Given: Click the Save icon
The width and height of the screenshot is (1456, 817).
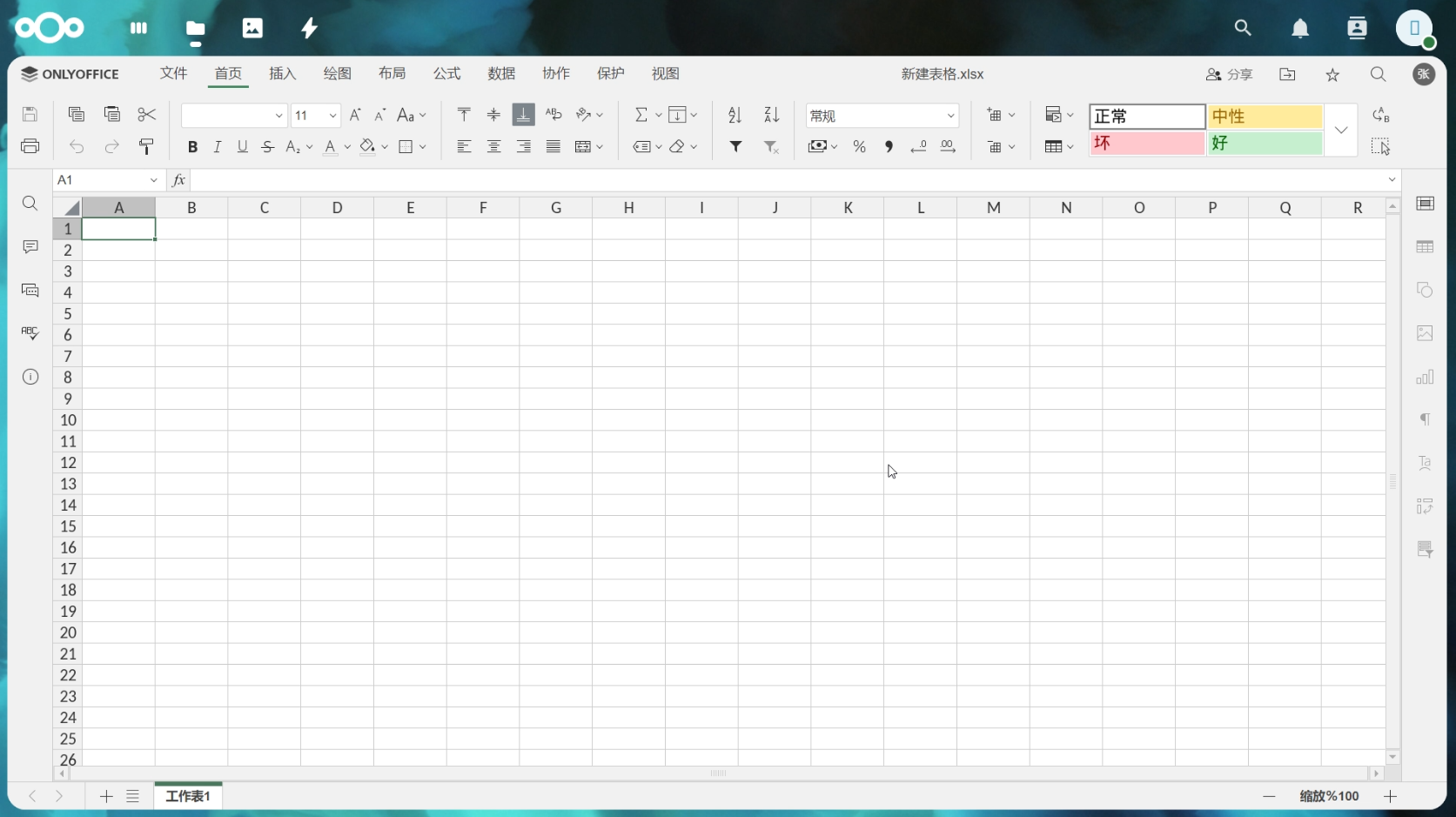Looking at the screenshot, I should (30, 115).
